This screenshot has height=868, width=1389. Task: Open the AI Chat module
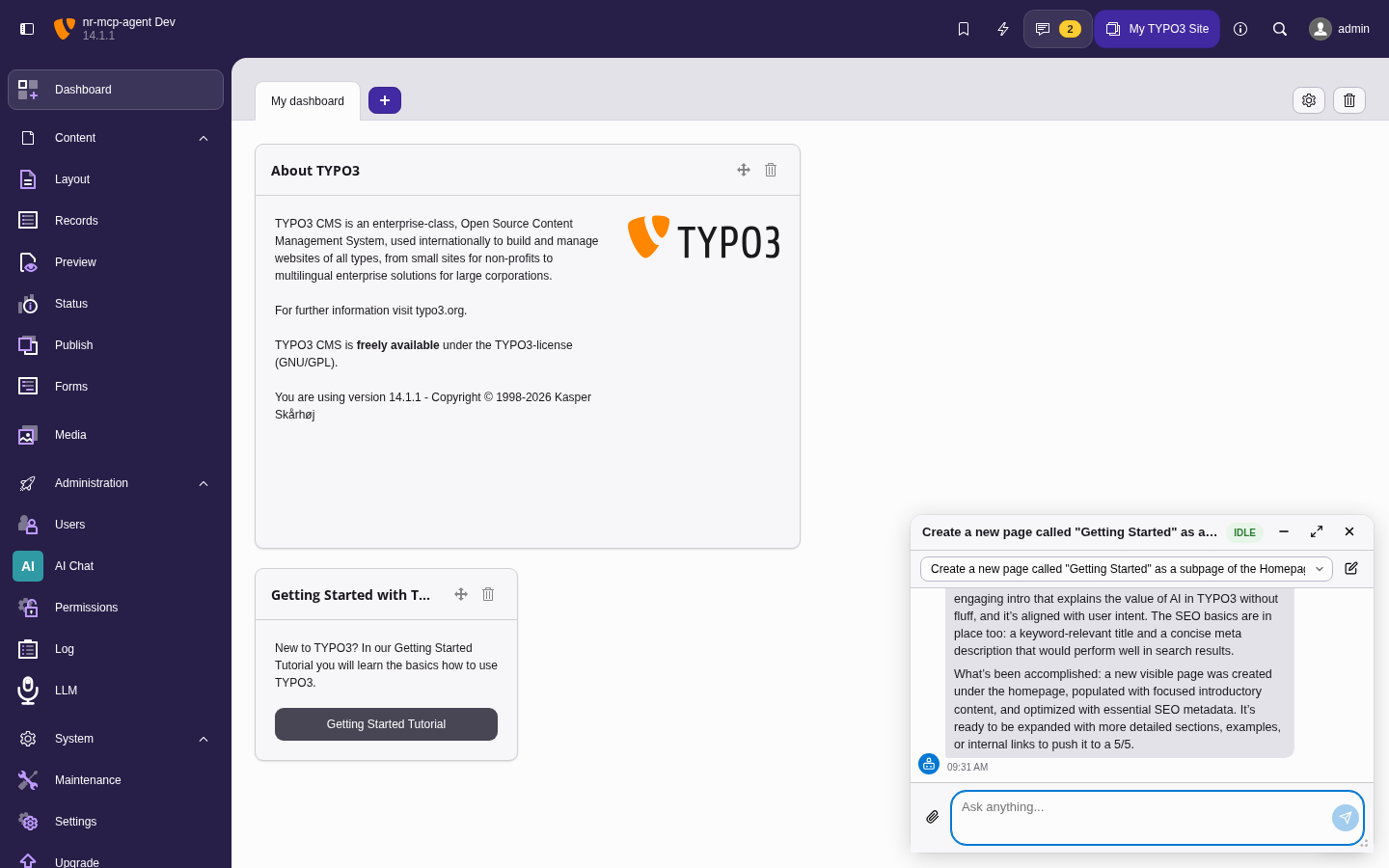(116, 566)
